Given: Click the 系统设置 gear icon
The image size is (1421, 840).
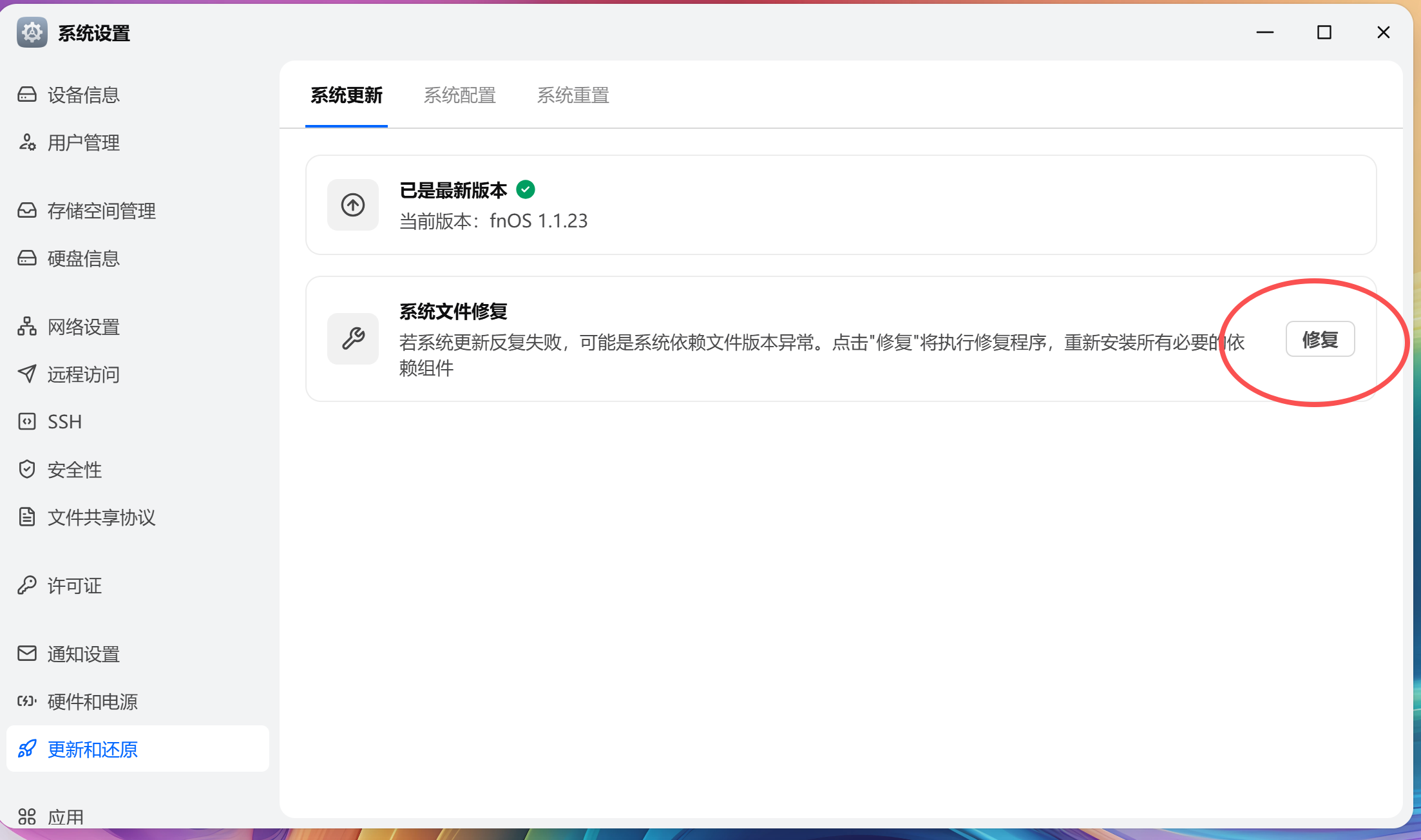Looking at the screenshot, I should click(32, 32).
